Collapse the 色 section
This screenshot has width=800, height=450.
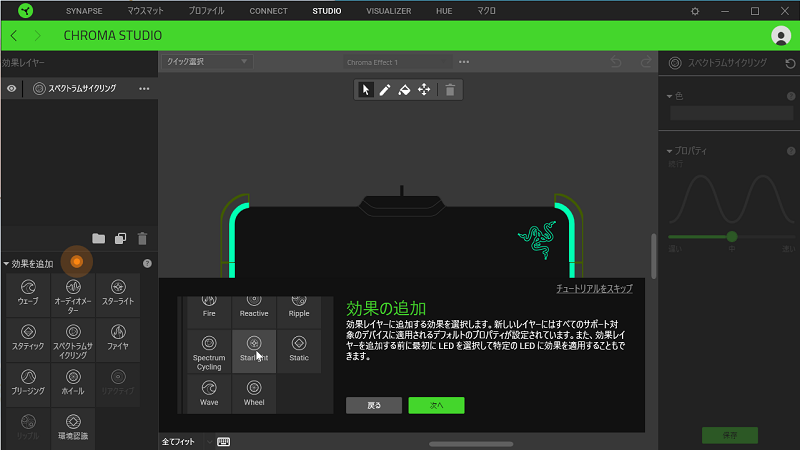[669, 96]
